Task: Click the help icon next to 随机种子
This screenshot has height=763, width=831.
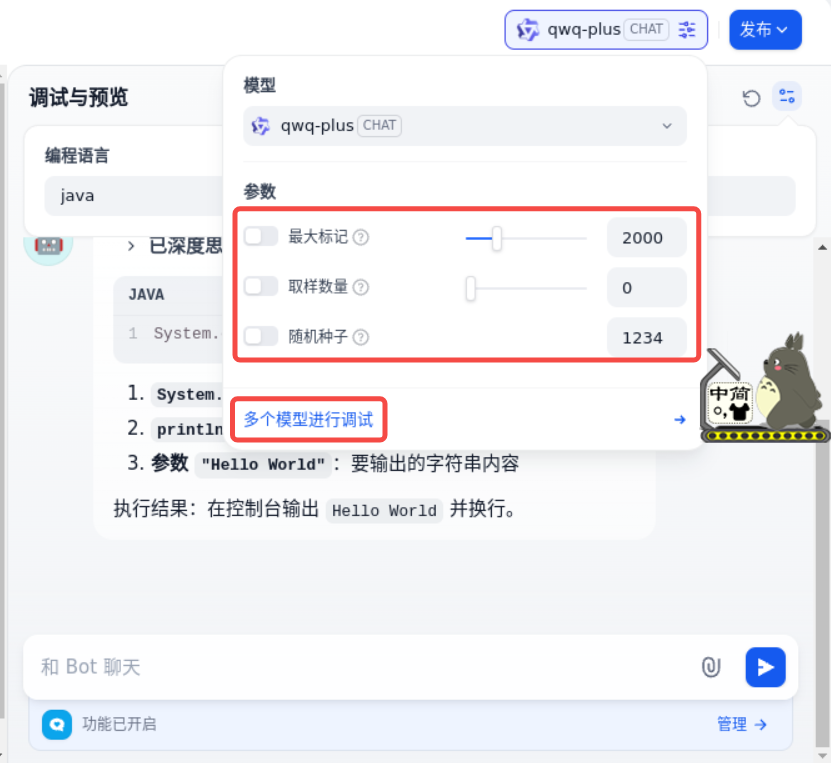Action: 360,337
